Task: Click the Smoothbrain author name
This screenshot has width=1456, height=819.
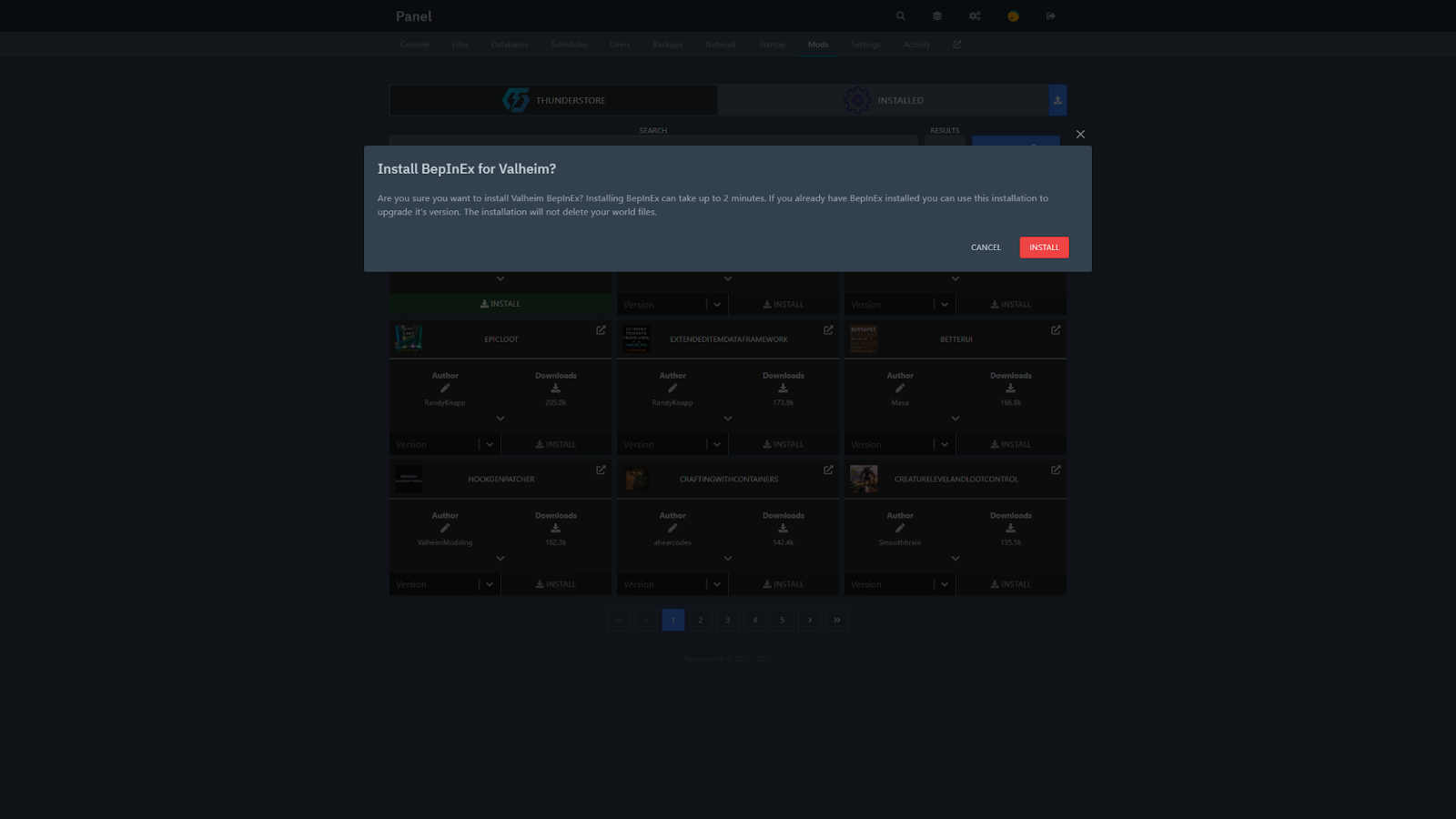Action: (900, 542)
